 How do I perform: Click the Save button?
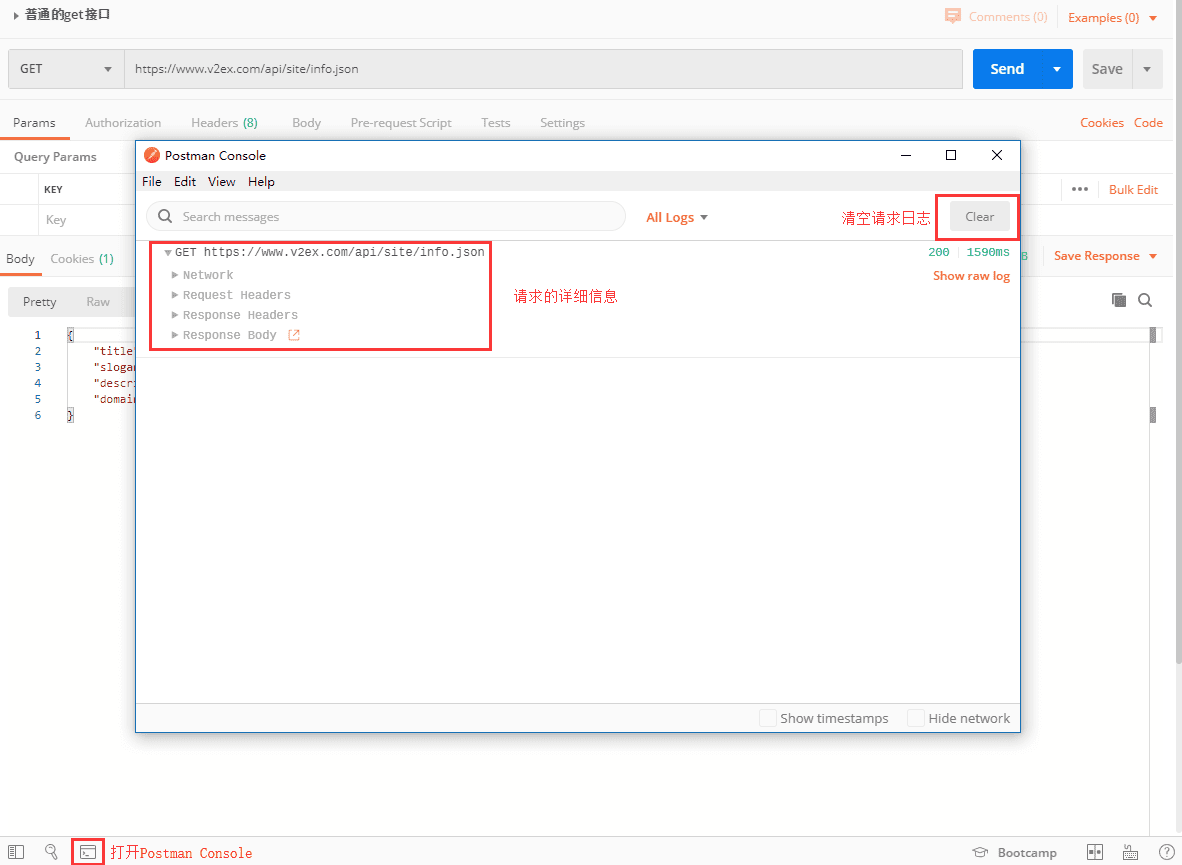tap(1107, 69)
